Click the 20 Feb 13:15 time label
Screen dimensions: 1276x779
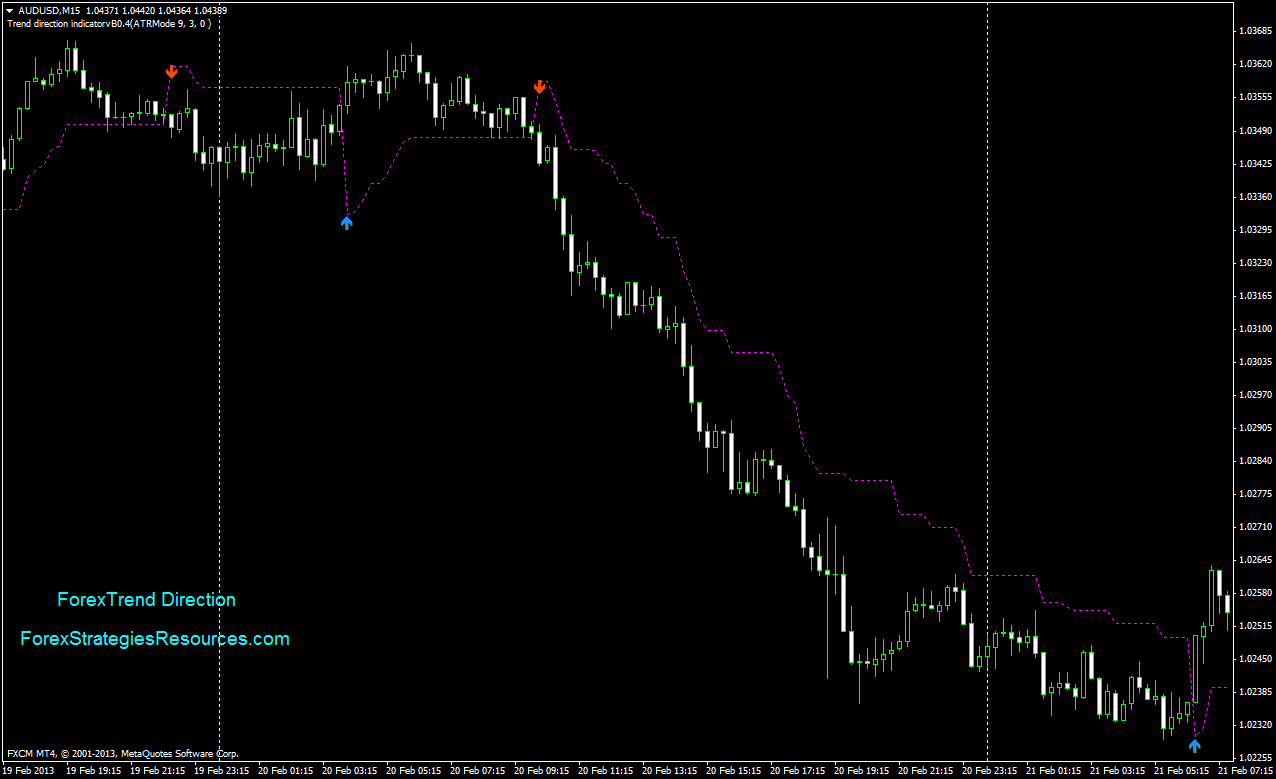tap(670, 771)
